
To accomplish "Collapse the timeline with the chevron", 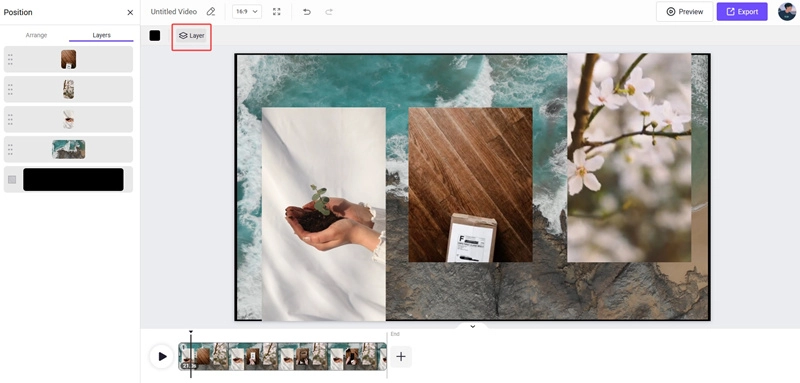I will tap(472, 326).
